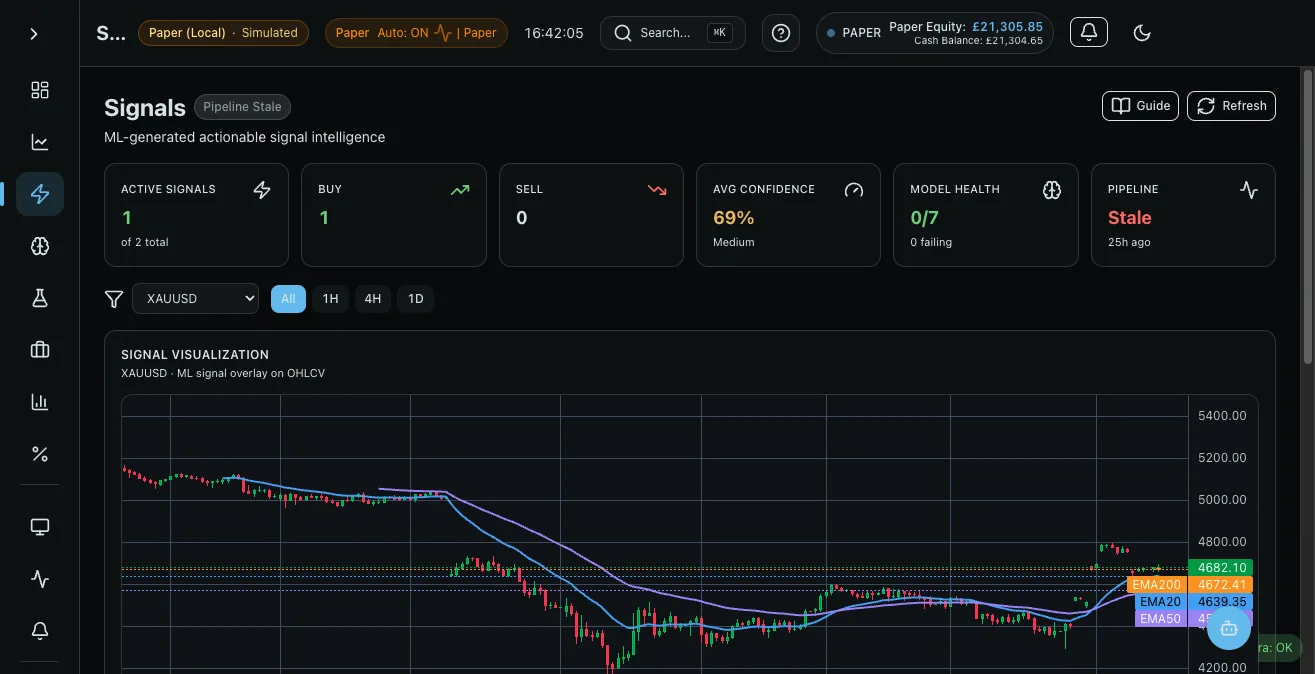The image size is (1315, 674).
Task: Open the line chart icon in the sidebar
Action: [x=40, y=142]
